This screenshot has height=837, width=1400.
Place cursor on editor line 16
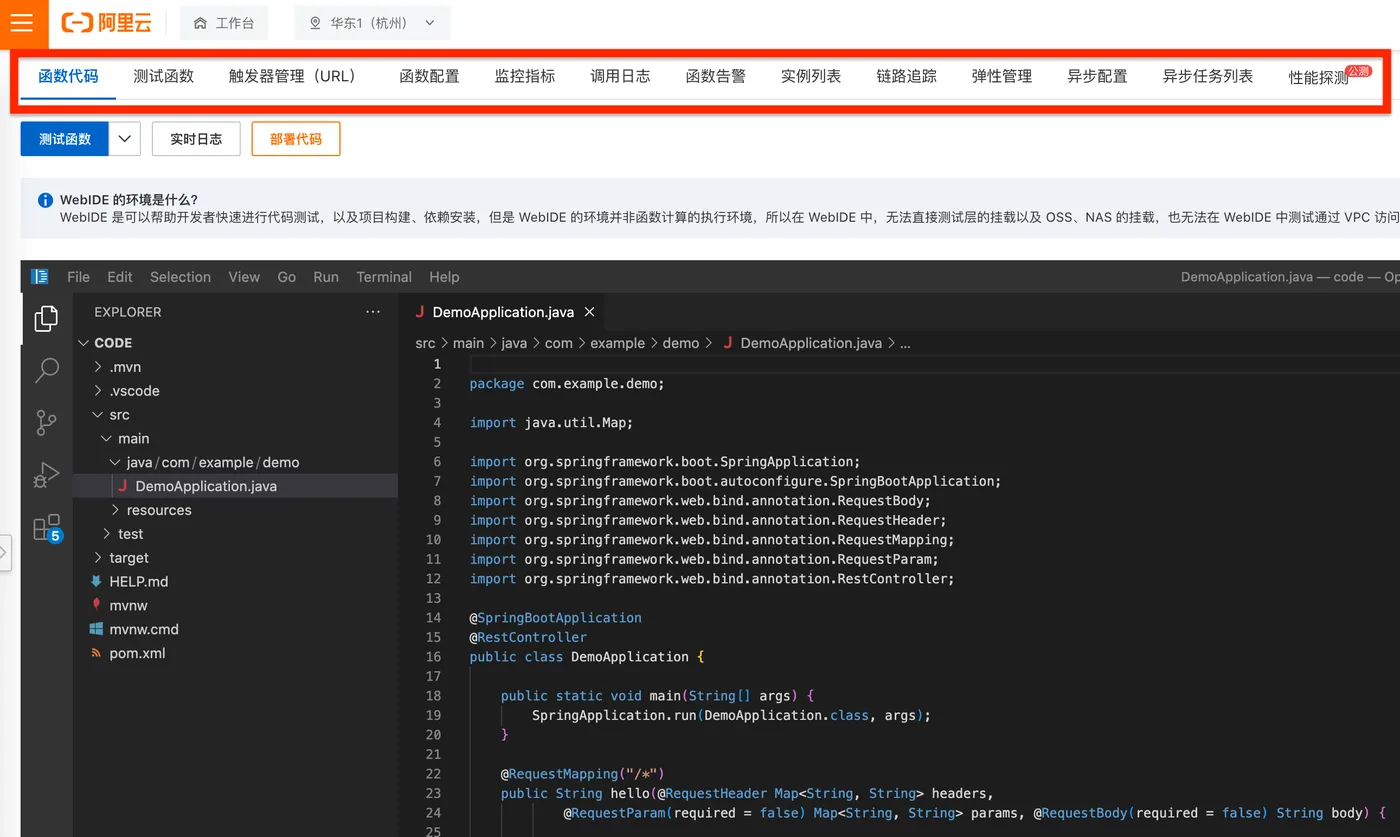tap(587, 657)
